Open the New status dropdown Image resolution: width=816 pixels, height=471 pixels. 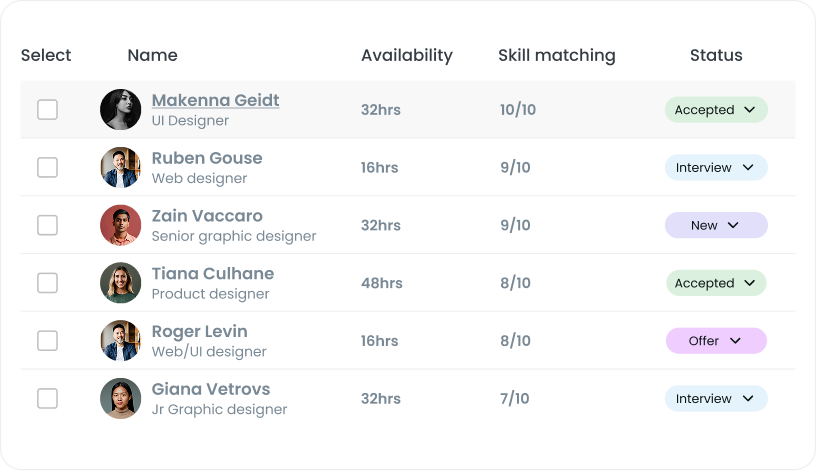716,225
